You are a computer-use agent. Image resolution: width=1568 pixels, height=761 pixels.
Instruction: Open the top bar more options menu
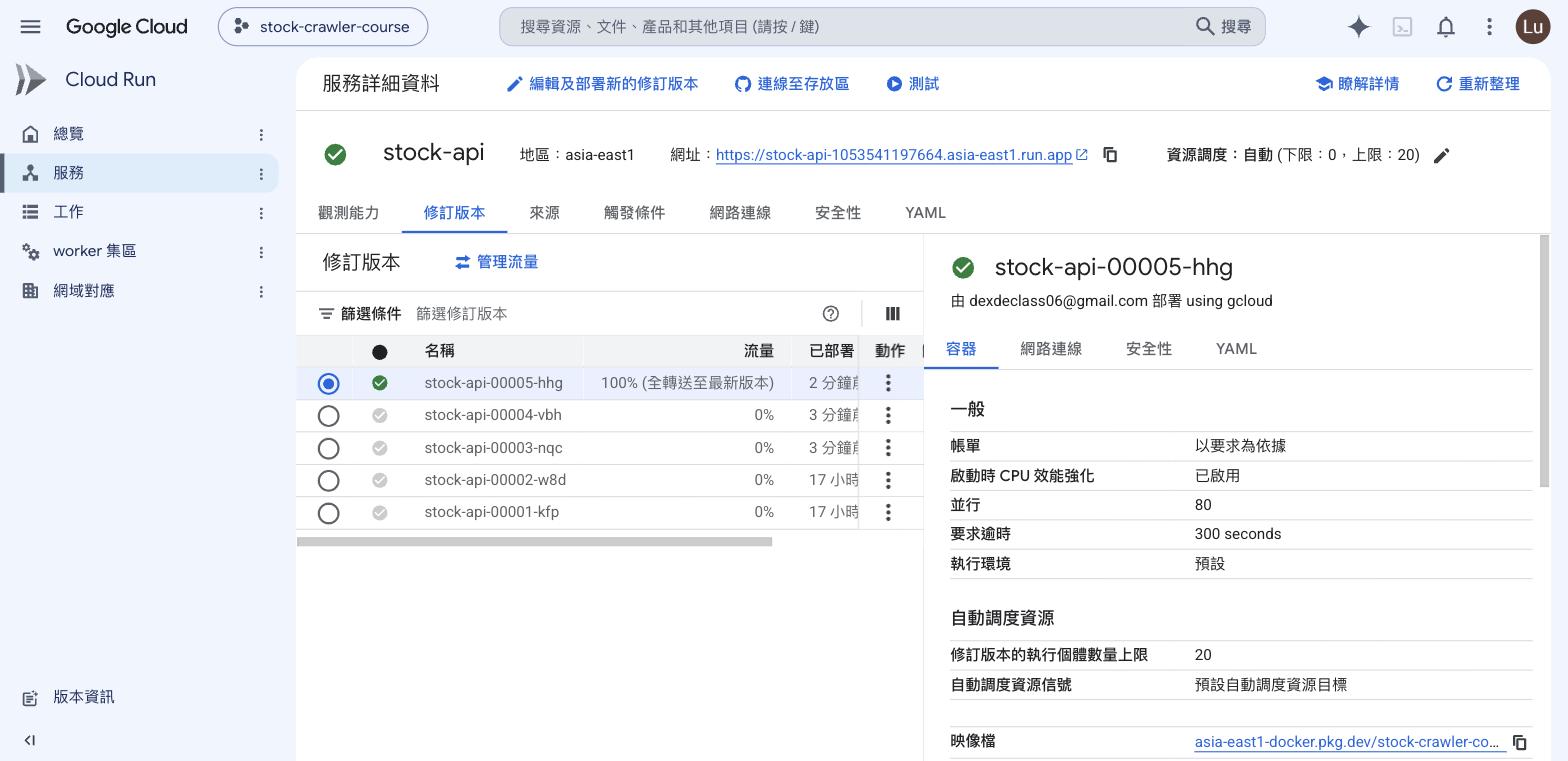point(1489,27)
